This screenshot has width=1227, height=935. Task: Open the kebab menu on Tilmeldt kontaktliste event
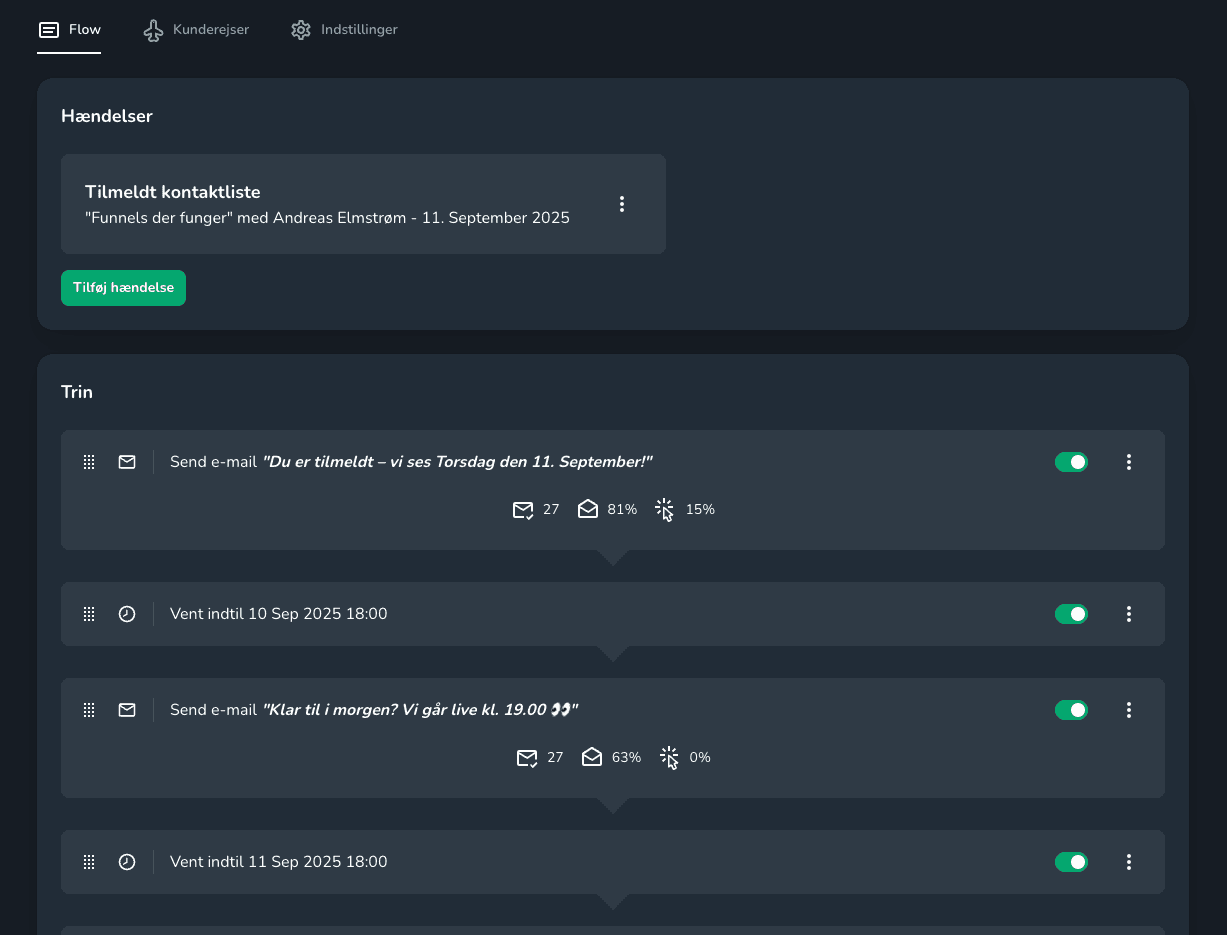pyautogui.click(x=622, y=203)
